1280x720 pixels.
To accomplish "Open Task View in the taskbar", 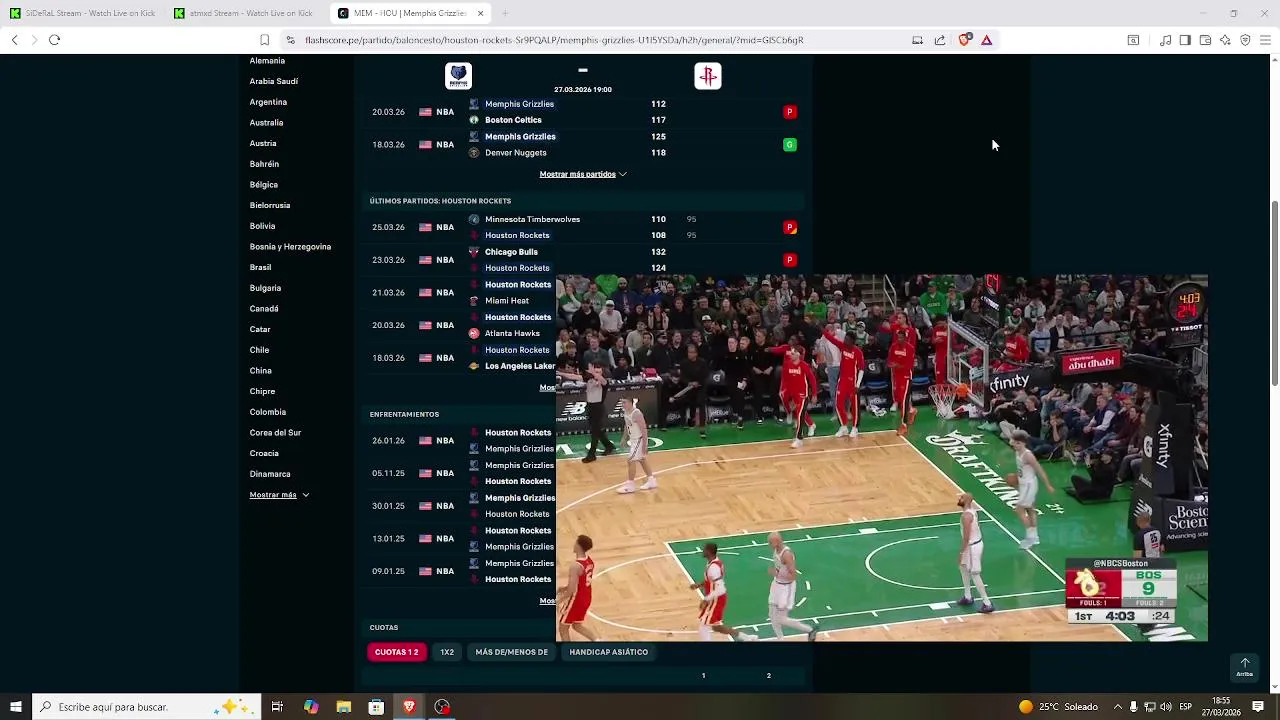I will click(x=277, y=707).
